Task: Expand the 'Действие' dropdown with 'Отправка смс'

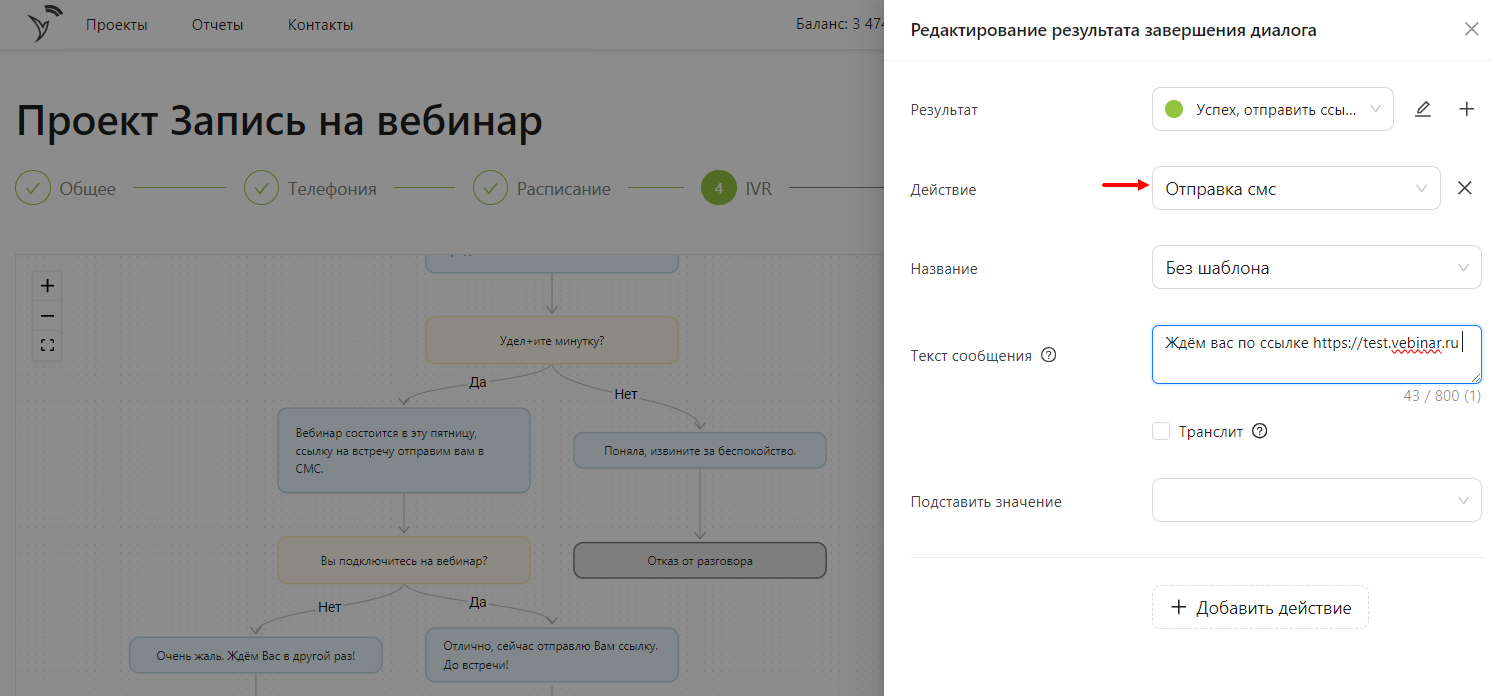Action: point(1295,189)
